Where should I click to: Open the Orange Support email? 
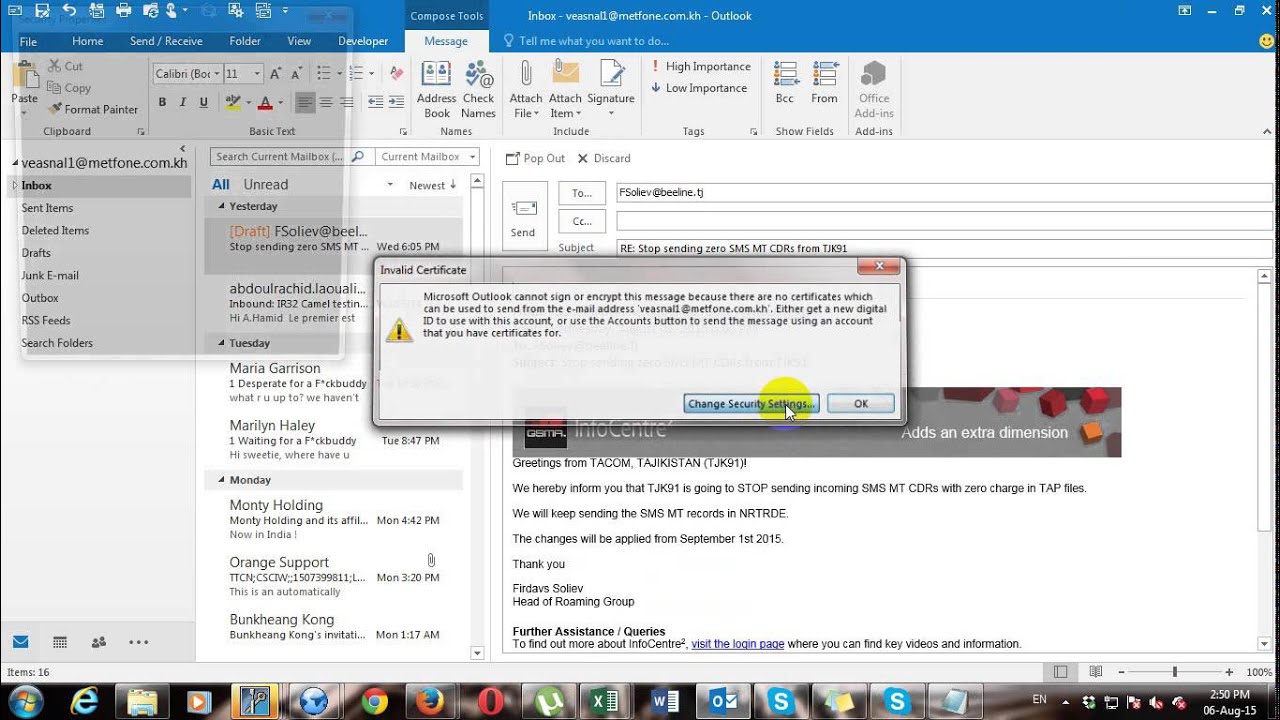click(x=334, y=576)
